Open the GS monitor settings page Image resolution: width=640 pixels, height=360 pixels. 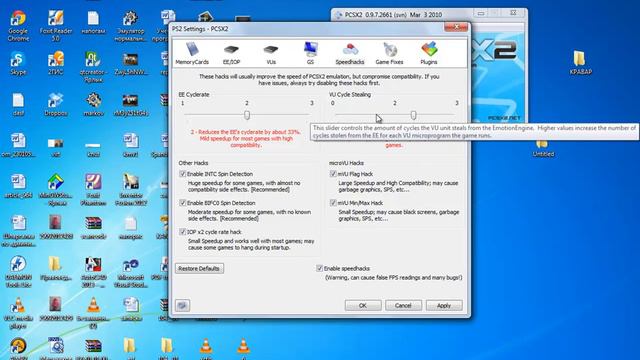click(x=310, y=53)
